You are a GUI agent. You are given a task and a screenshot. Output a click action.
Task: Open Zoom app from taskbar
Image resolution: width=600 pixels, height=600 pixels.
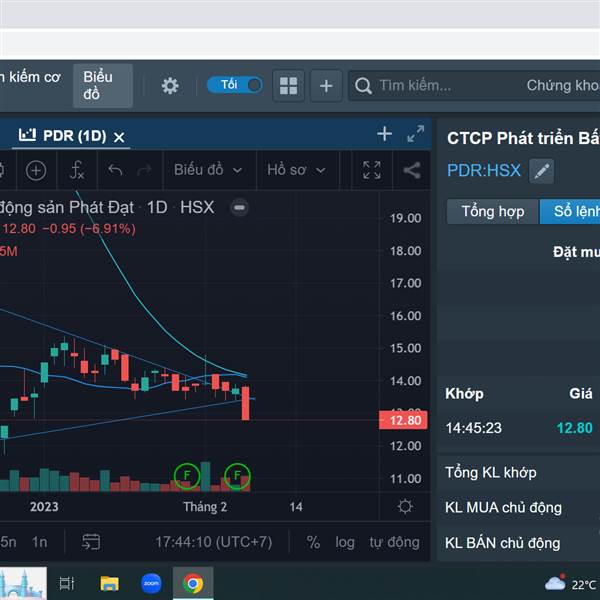point(151,584)
